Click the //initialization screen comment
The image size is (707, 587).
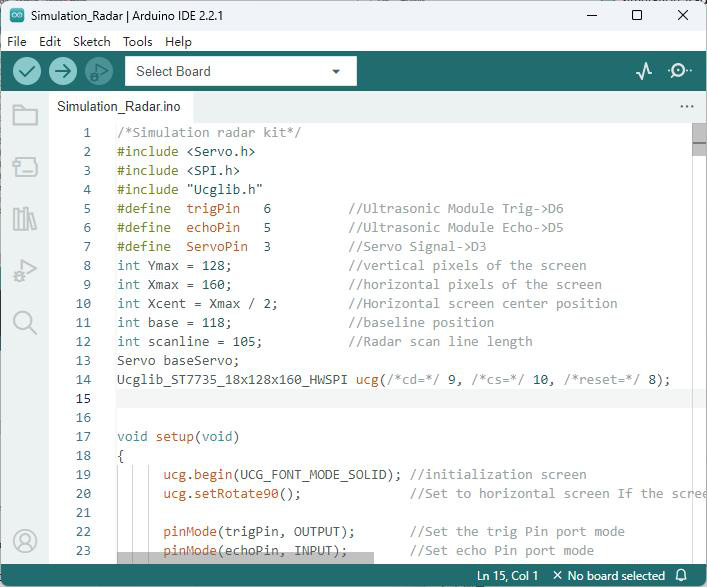[498, 475]
